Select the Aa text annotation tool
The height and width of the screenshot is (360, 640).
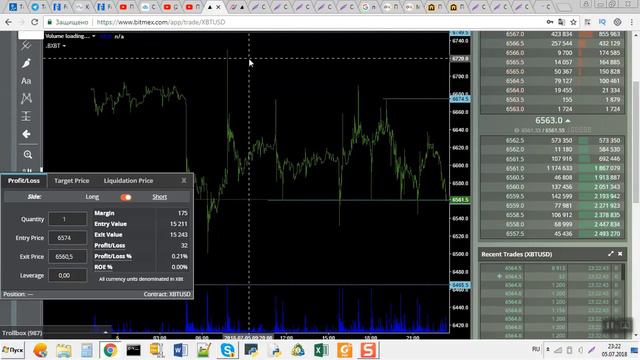pos(26,81)
